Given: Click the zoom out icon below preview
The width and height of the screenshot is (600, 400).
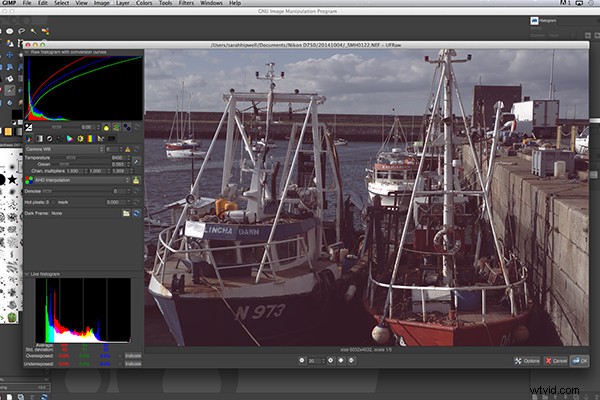Looking at the screenshot, I should coord(302,361).
